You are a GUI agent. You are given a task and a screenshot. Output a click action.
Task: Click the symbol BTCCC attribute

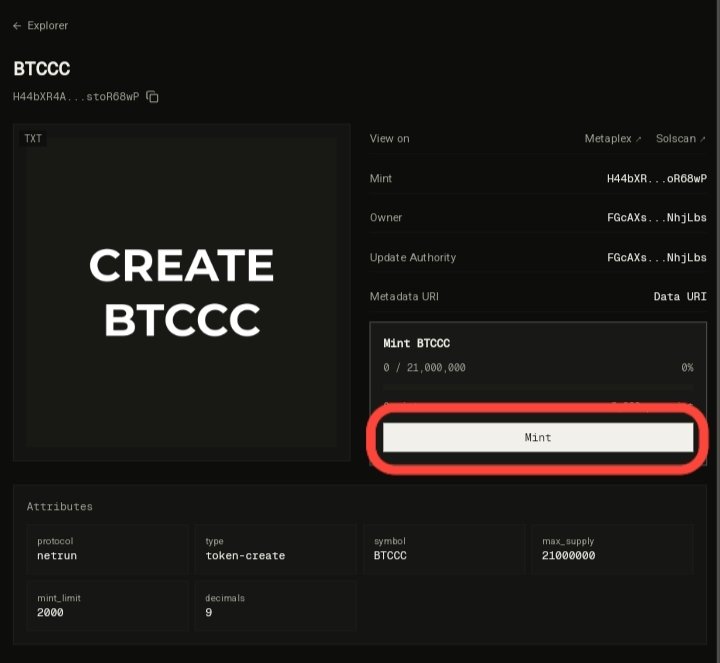coord(444,549)
